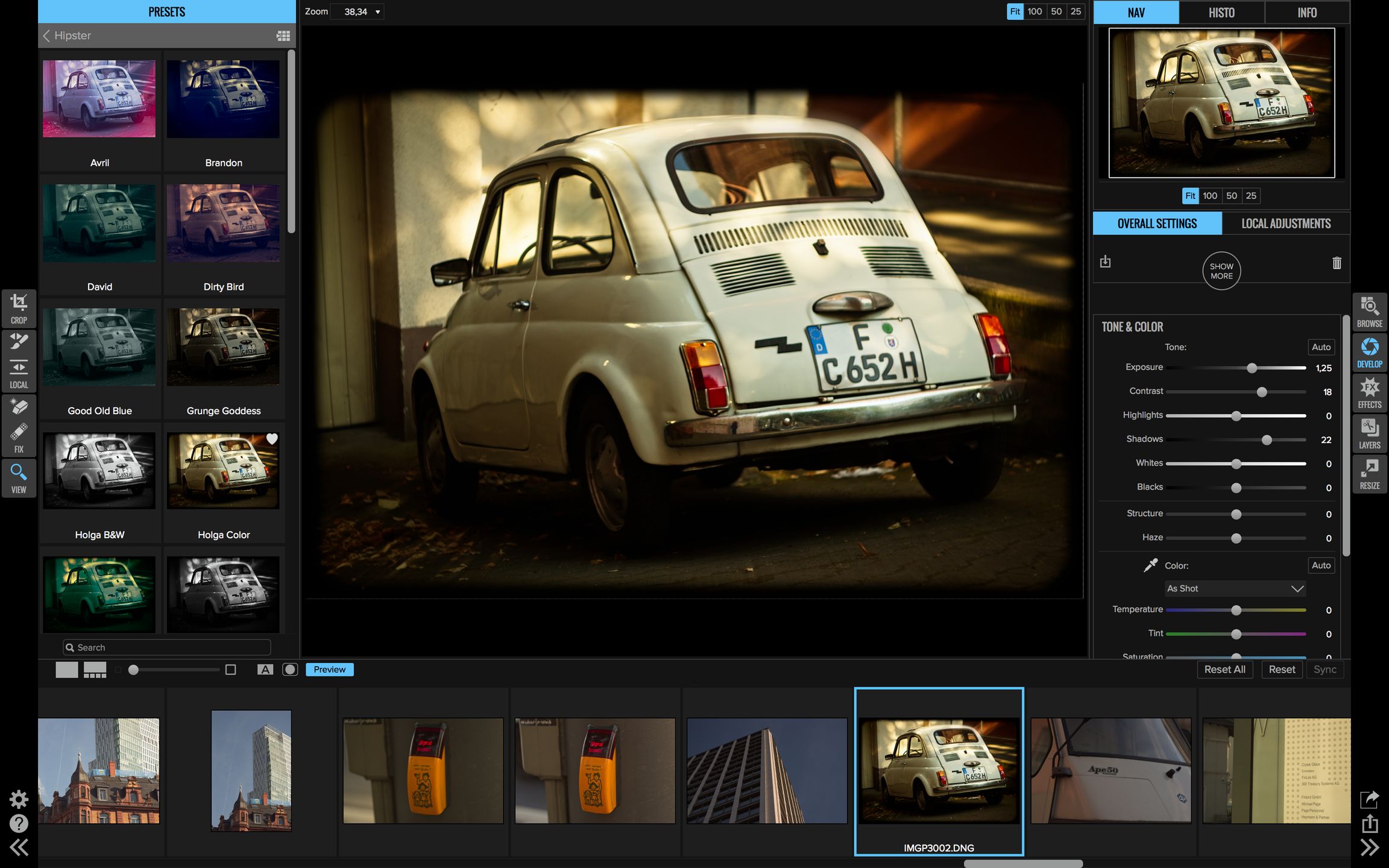The image size is (1389, 868).
Task: Open the Effects module
Action: click(1369, 392)
